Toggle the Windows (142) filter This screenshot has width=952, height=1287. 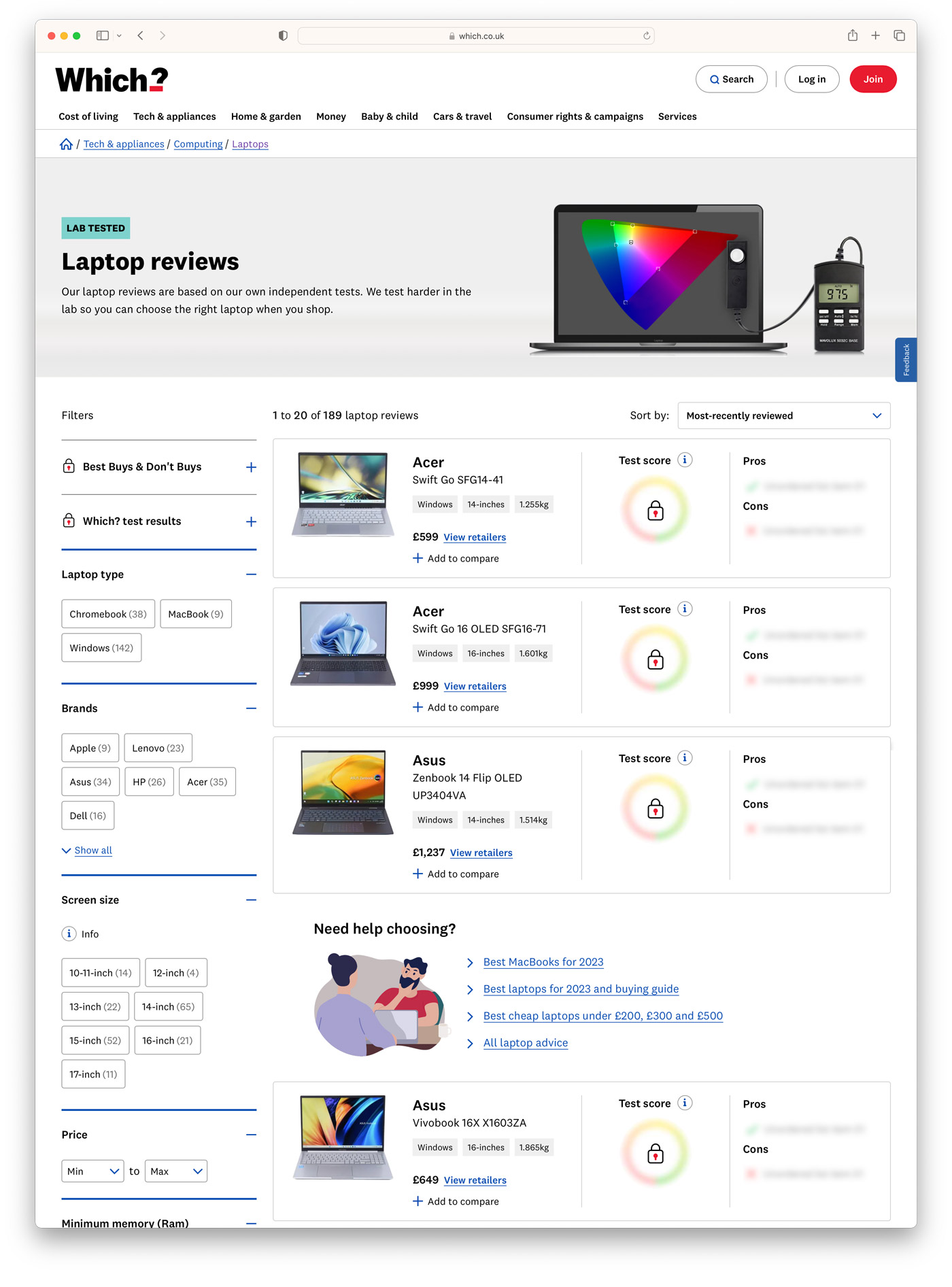101,648
